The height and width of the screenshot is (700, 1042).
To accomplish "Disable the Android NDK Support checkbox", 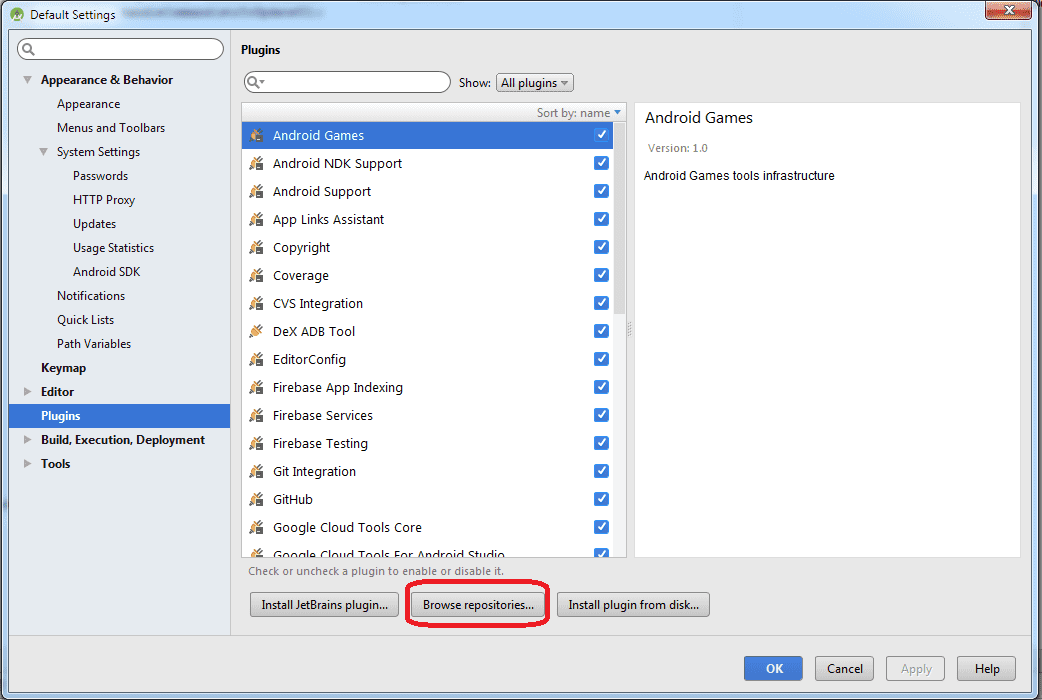I will pos(601,163).
